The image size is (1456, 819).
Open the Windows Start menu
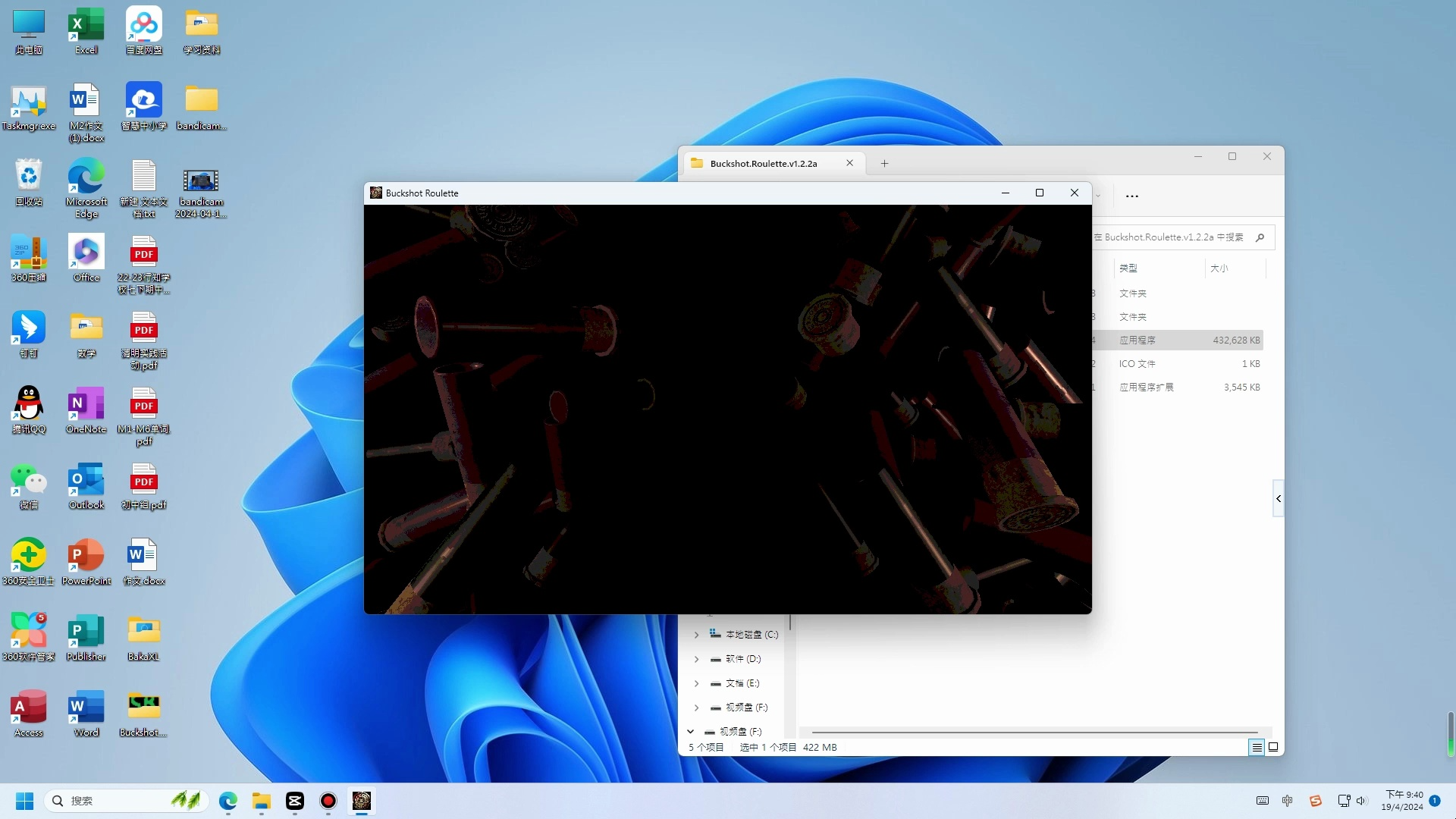[24, 801]
